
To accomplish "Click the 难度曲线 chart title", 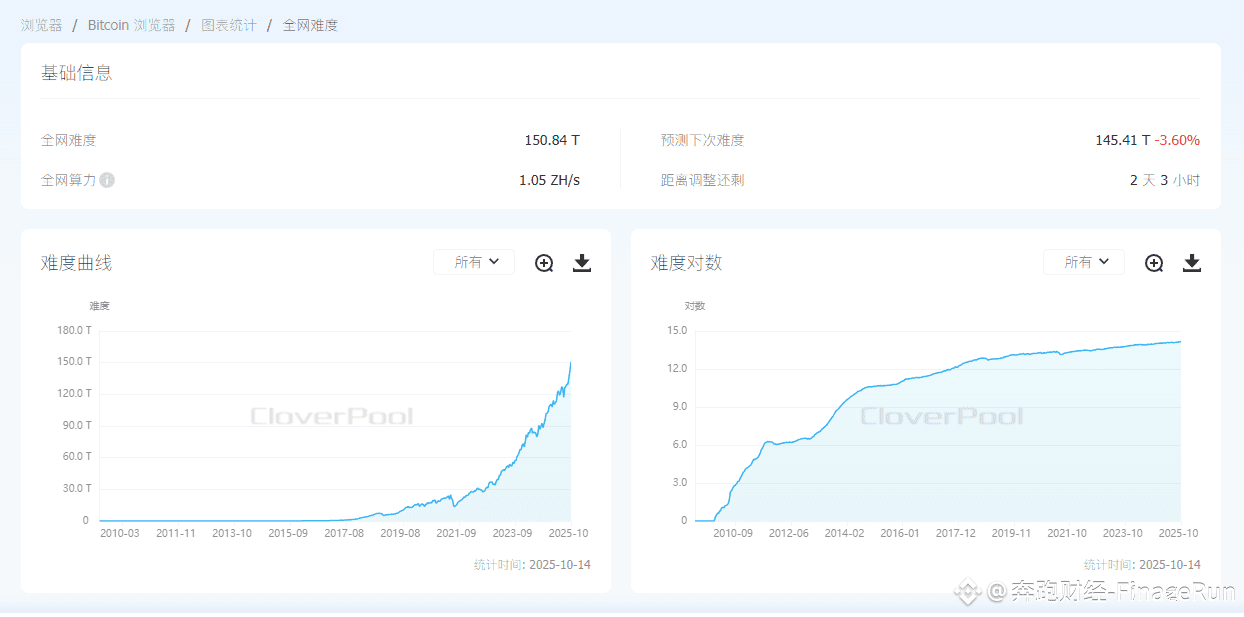I will click(x=76, y=263).
